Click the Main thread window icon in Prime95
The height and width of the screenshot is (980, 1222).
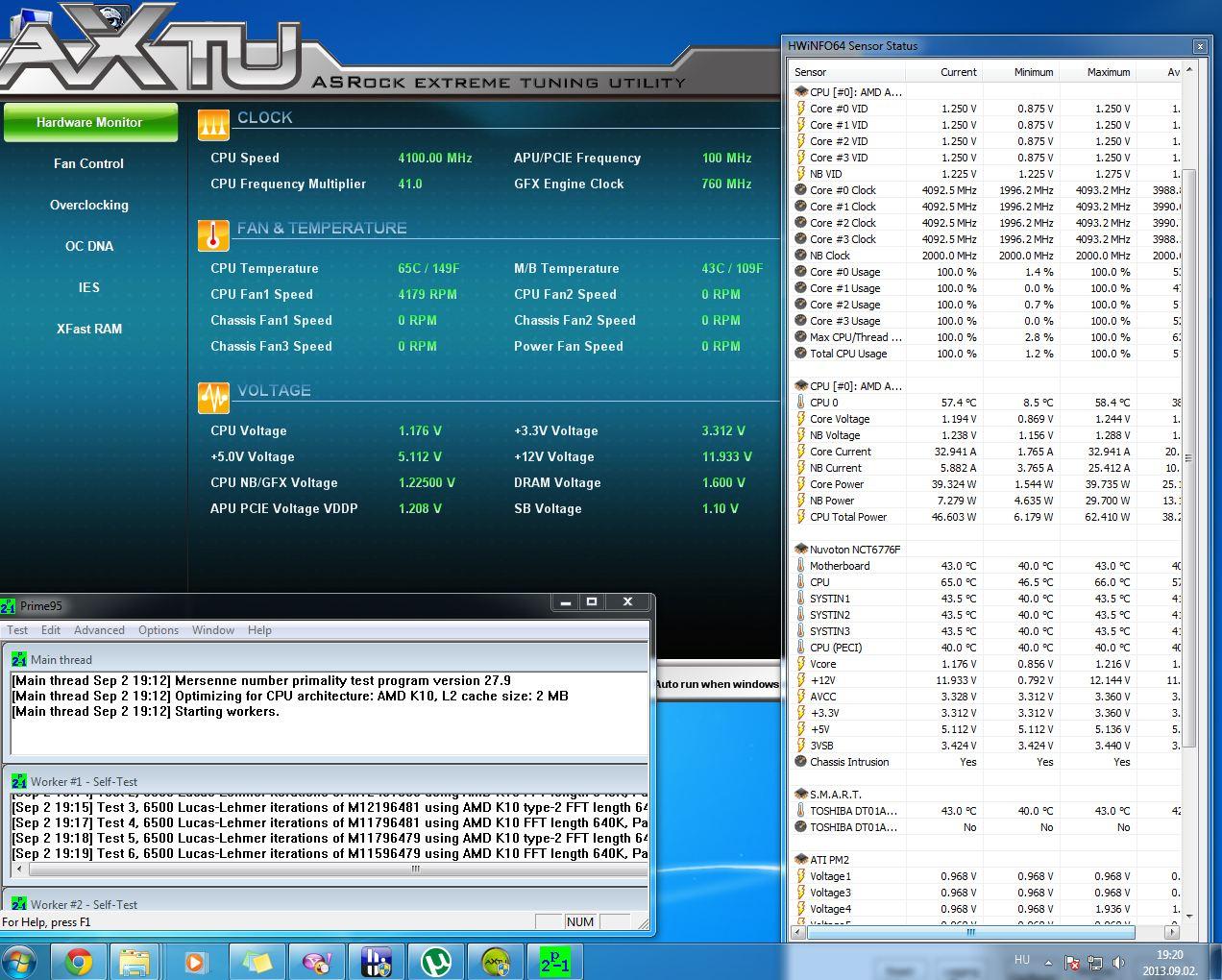coord(19,659)
